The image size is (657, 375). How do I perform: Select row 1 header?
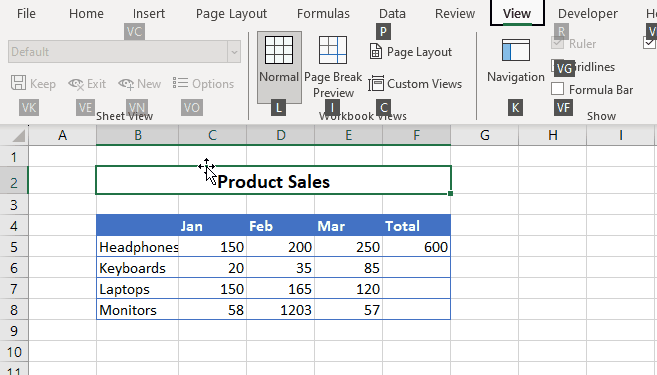point(14,157)
